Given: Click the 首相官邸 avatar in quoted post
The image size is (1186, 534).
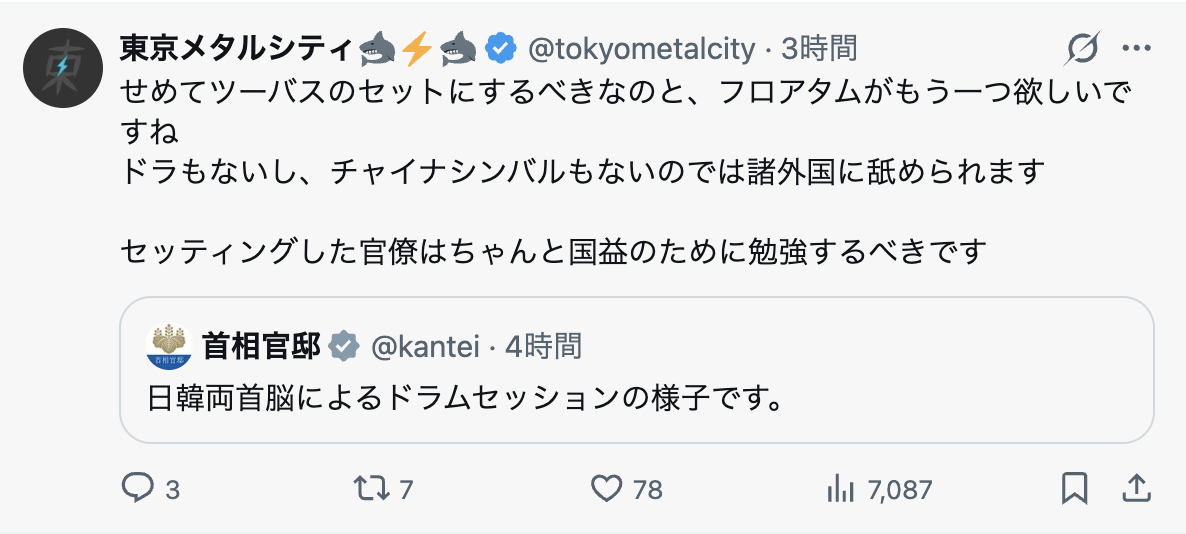Looking at the screenshot, I should (169, 347).
